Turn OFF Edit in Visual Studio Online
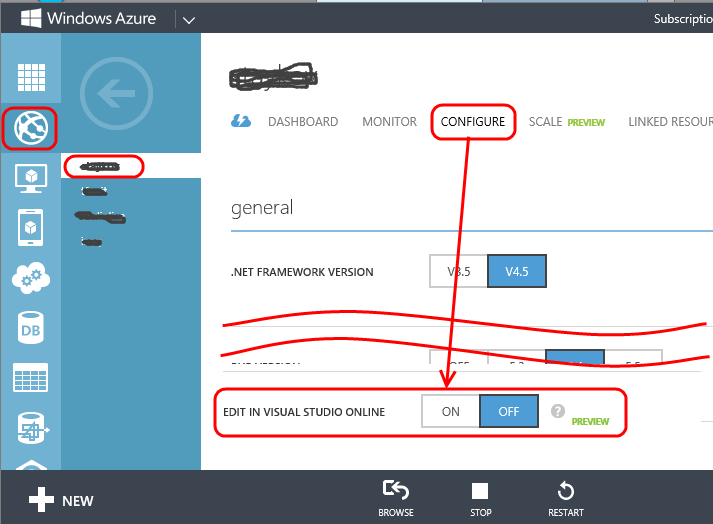This screenshot has height=524, width=713. pyautogui.click(x=509, y=412)
